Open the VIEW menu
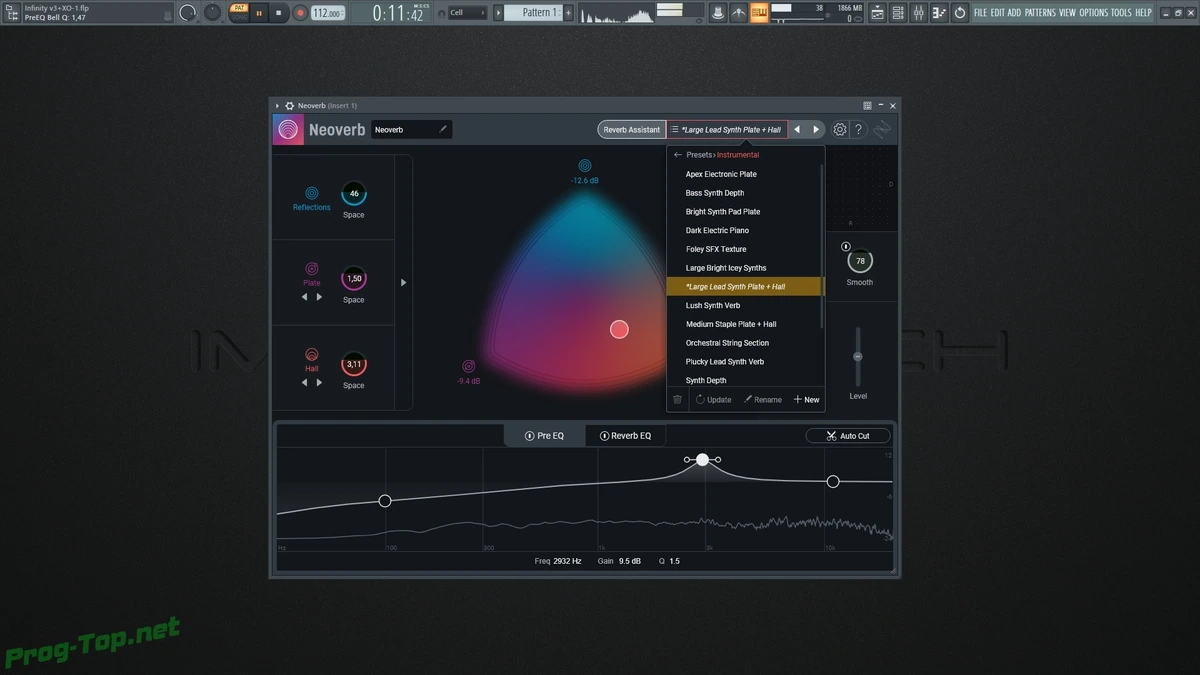 tap(1067, 13)
